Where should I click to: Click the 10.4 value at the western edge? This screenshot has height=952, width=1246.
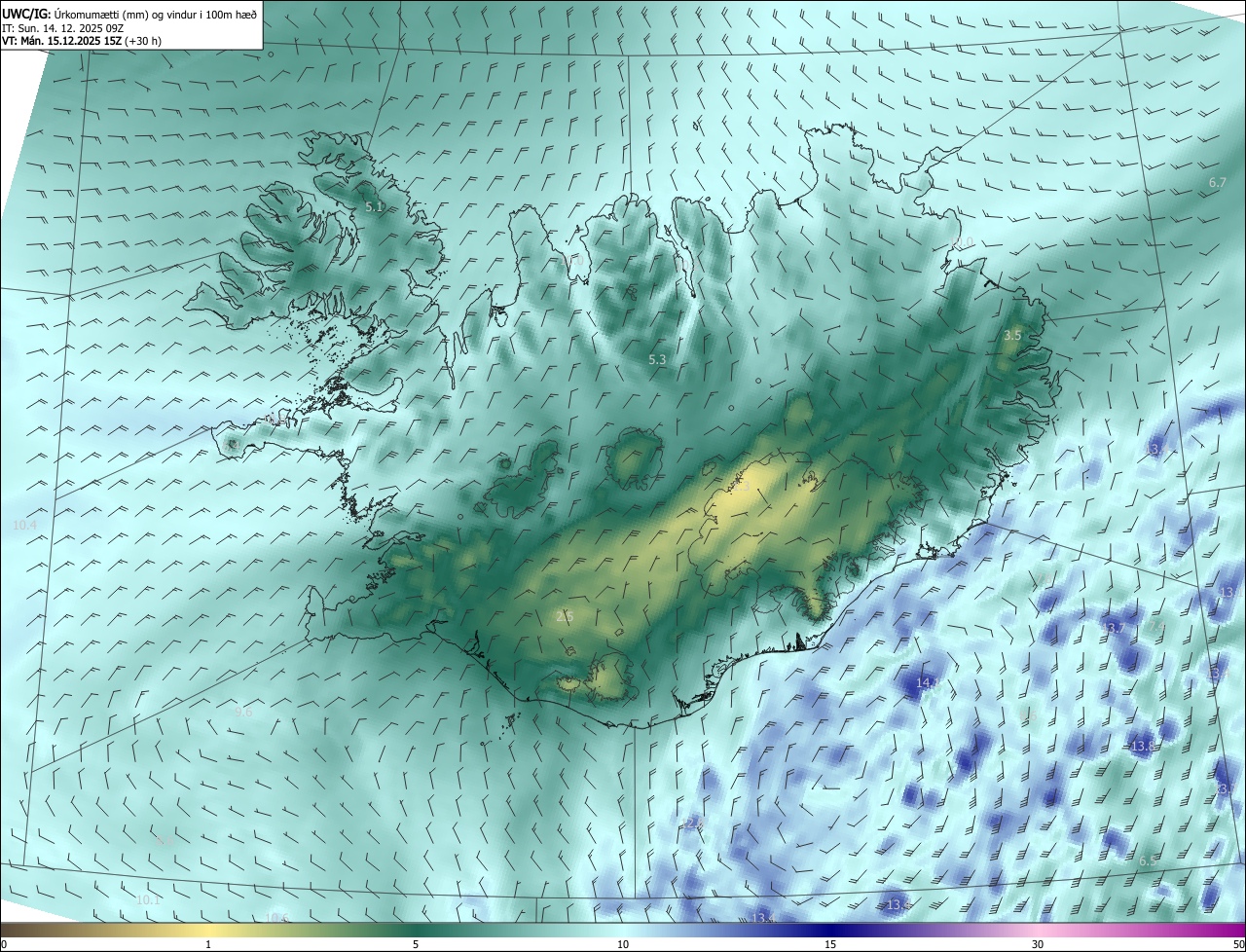[x=25, y=525]
